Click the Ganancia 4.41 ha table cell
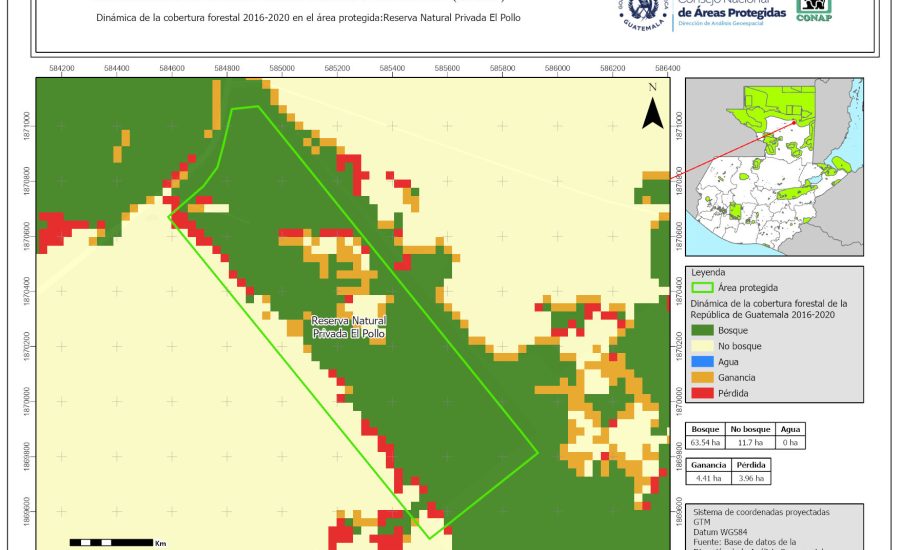 pos(707,479)
